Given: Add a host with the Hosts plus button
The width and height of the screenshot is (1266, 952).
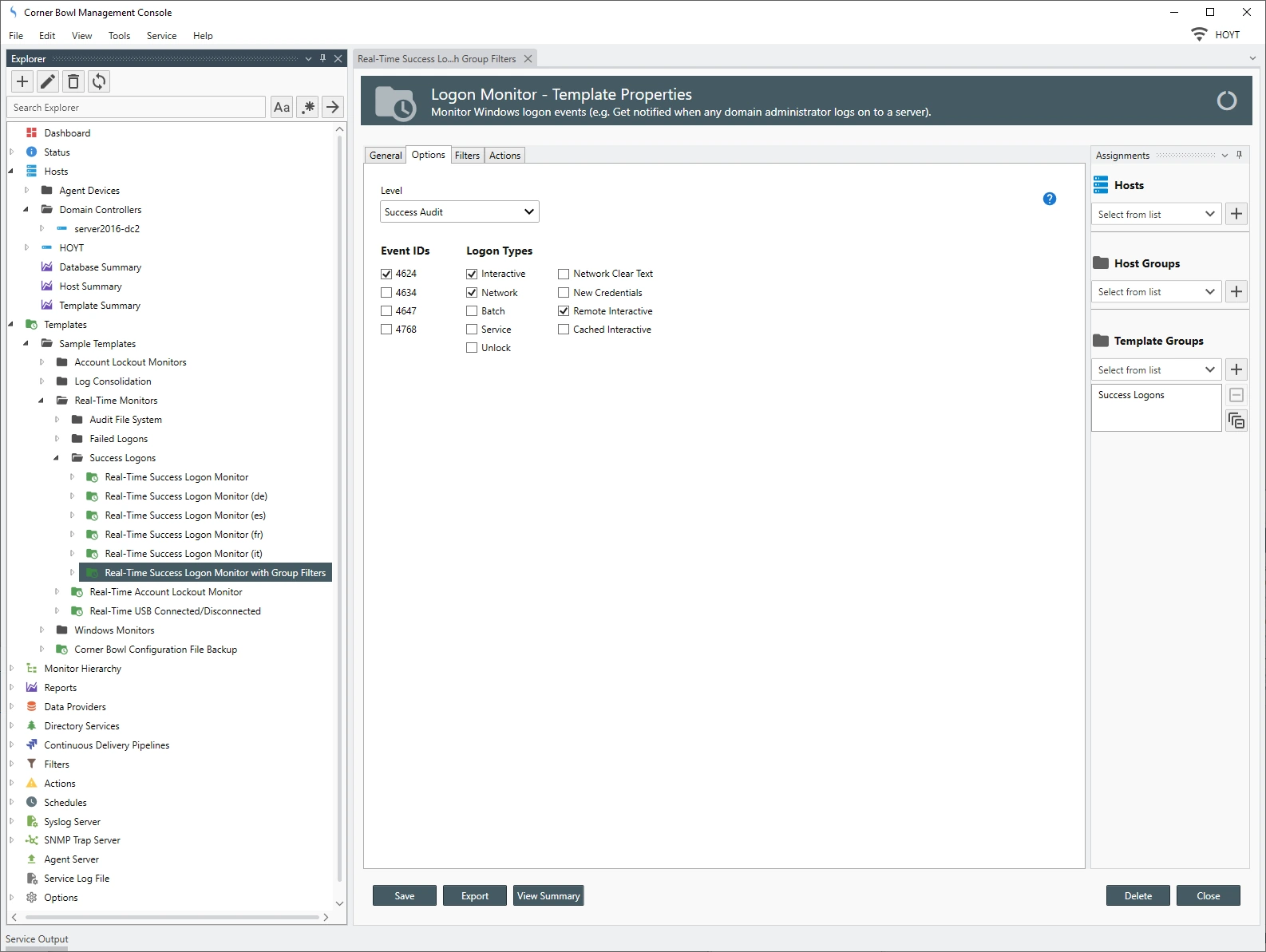Looking at the screenshot, I should [x=1236, y=214].
